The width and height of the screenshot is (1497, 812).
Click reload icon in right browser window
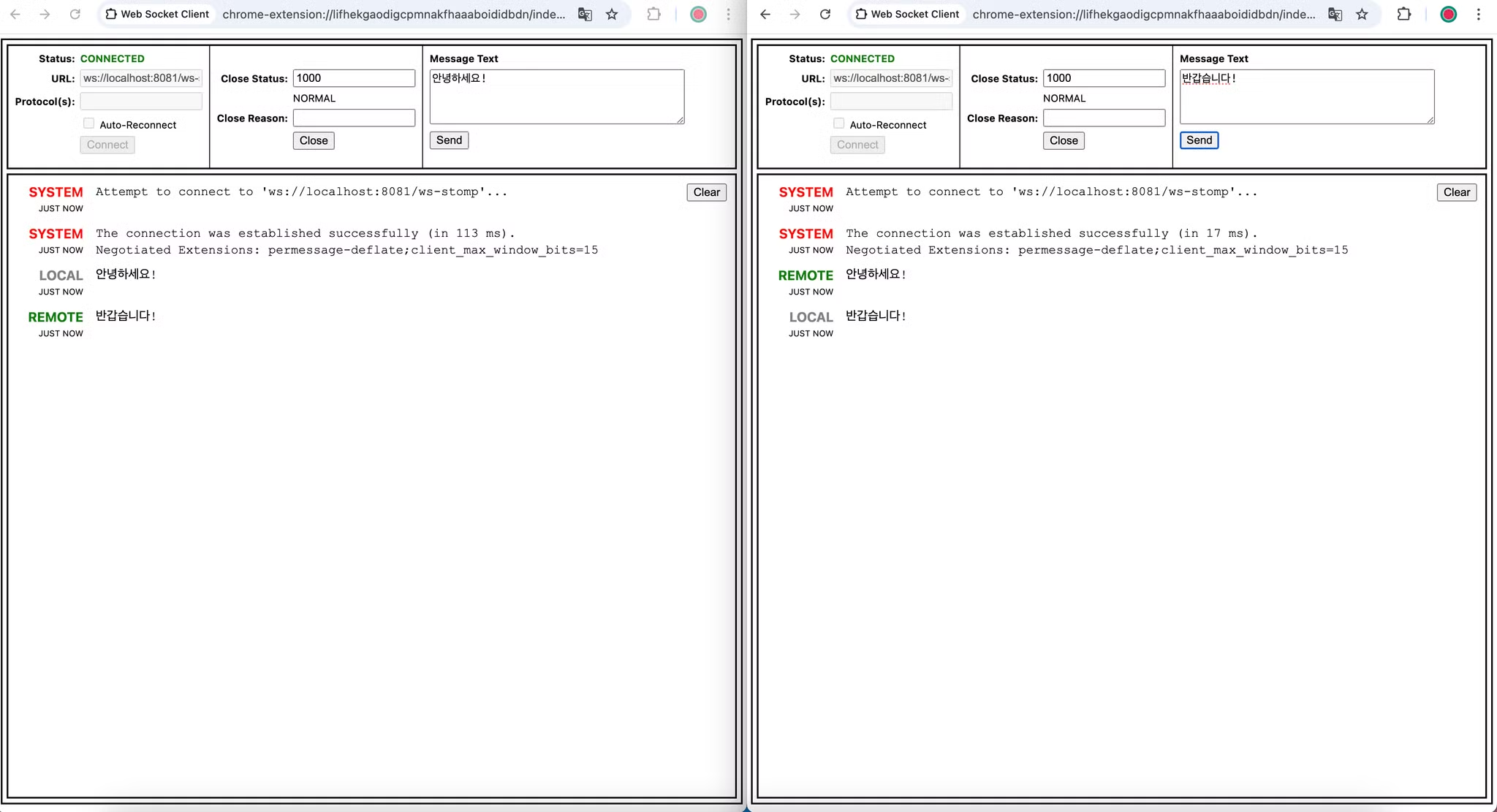click(x=825, y=14)
